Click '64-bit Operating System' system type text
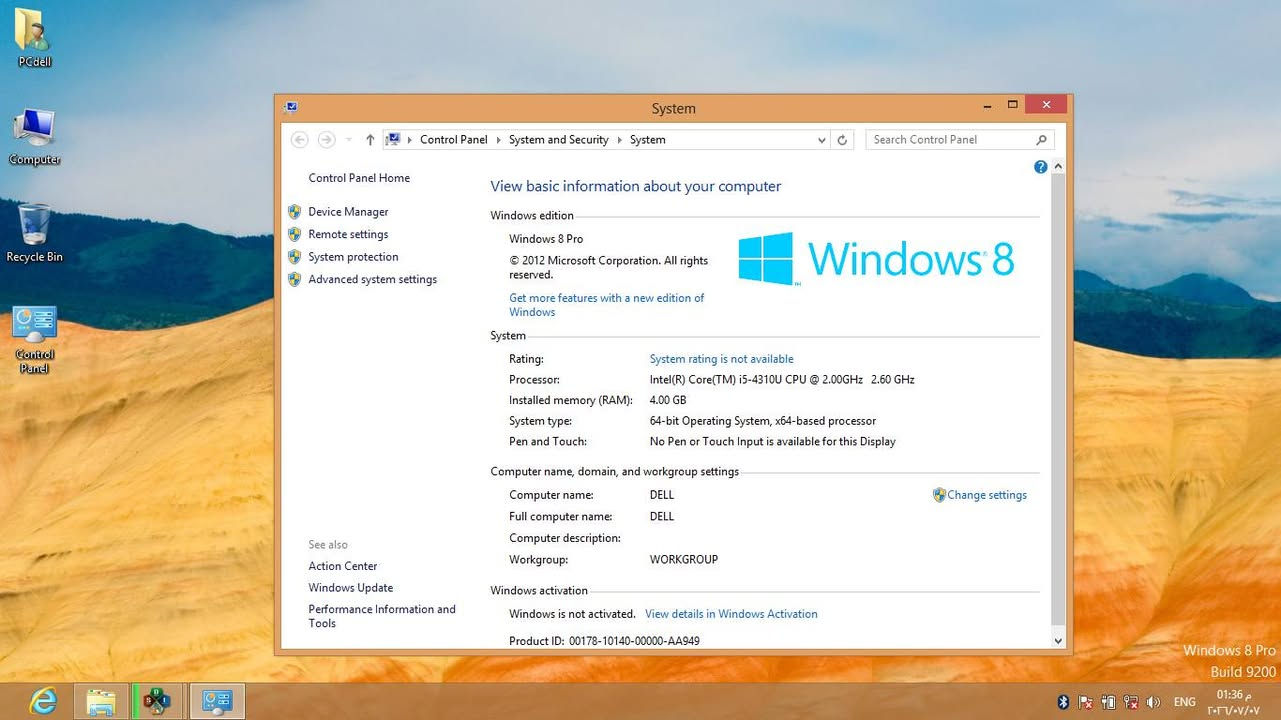Viewport: 1281px width, 720px height. 762,421
